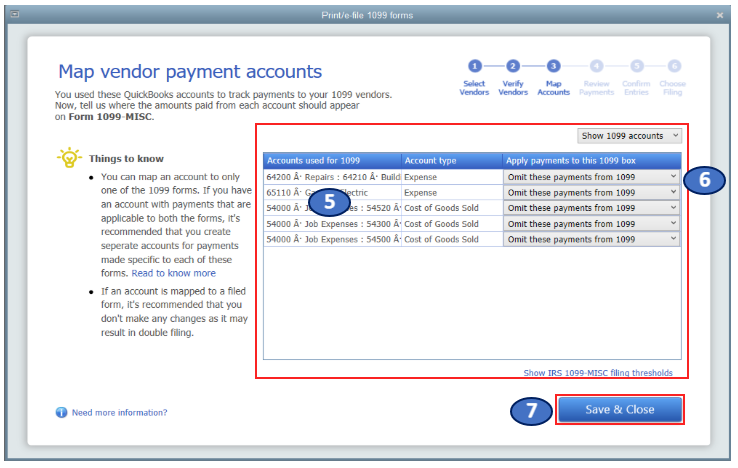The width and height of the screenshot is (738, 468).
Task: Select Cost of Goods Sold cell for 54500 row
Action: click(452, 239)
